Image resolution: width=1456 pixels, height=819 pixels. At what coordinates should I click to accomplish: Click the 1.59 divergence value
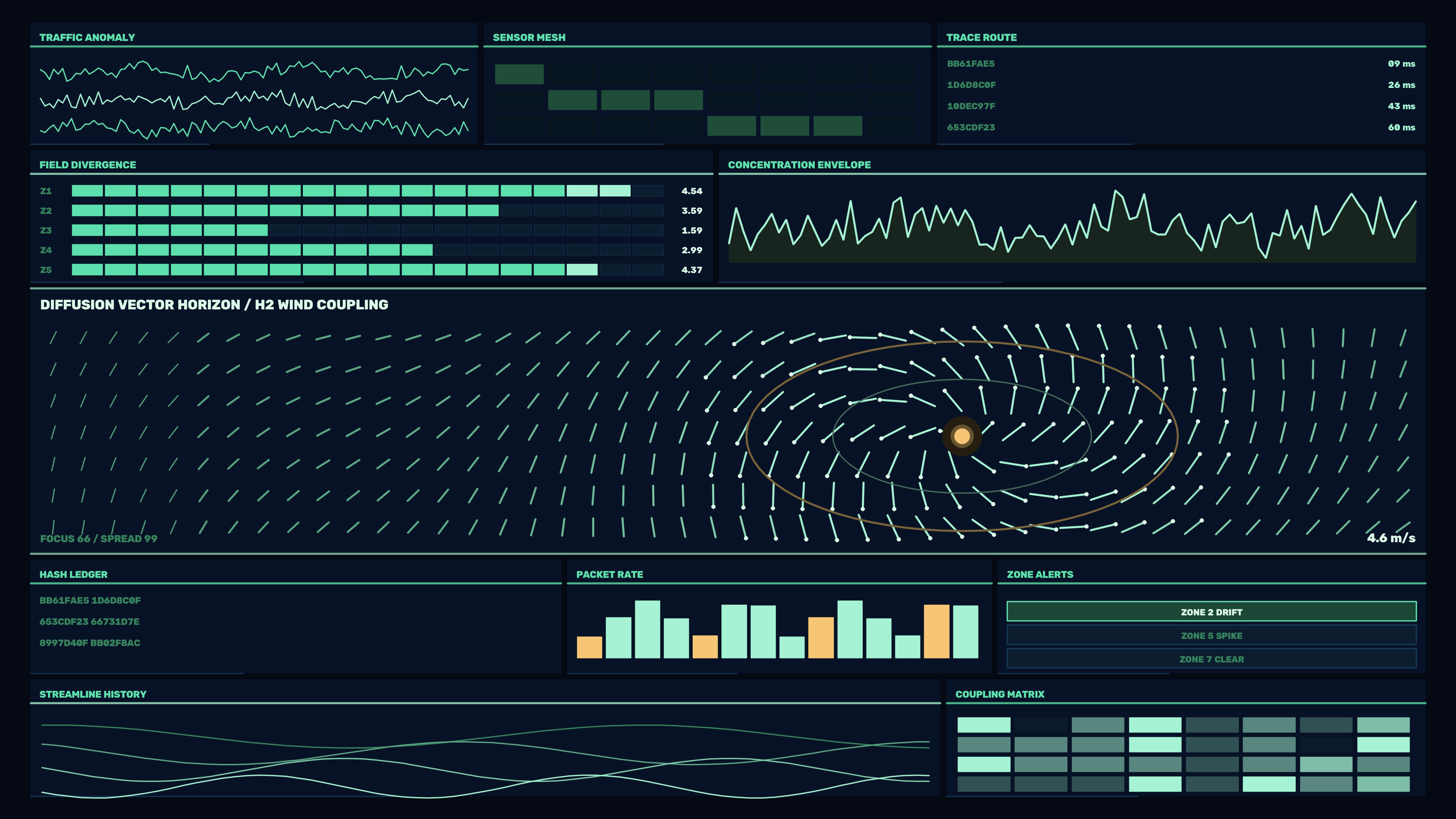tap(692, 231)
